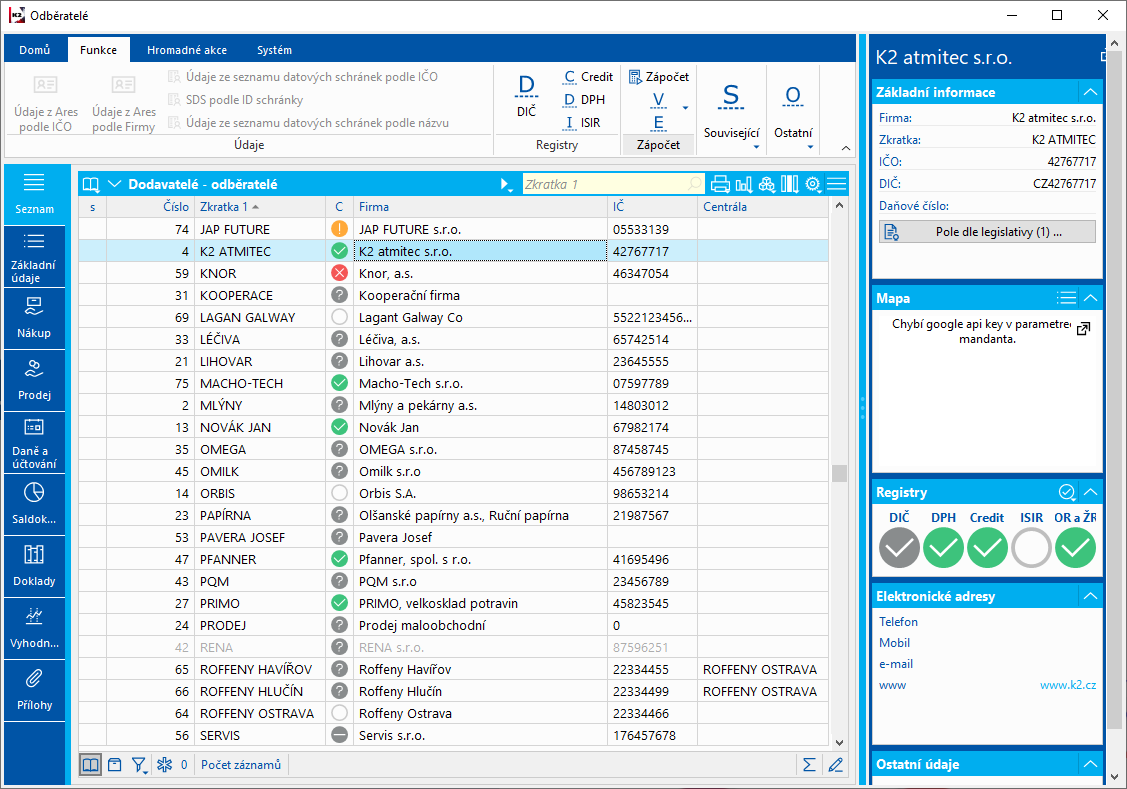Click the ISIR registry status circle
Screen dimensions: 1127x789
(x=1031, y=547)
